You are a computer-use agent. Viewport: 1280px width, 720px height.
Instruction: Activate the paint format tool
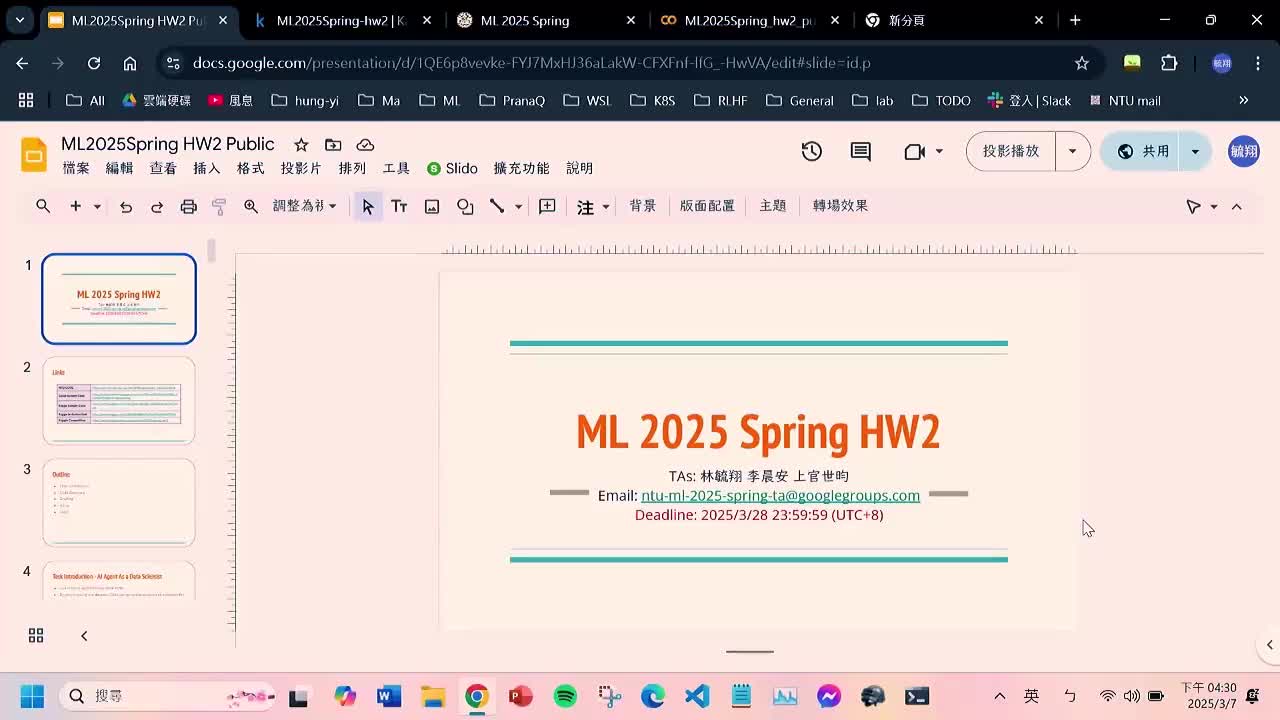coord(219,206)
